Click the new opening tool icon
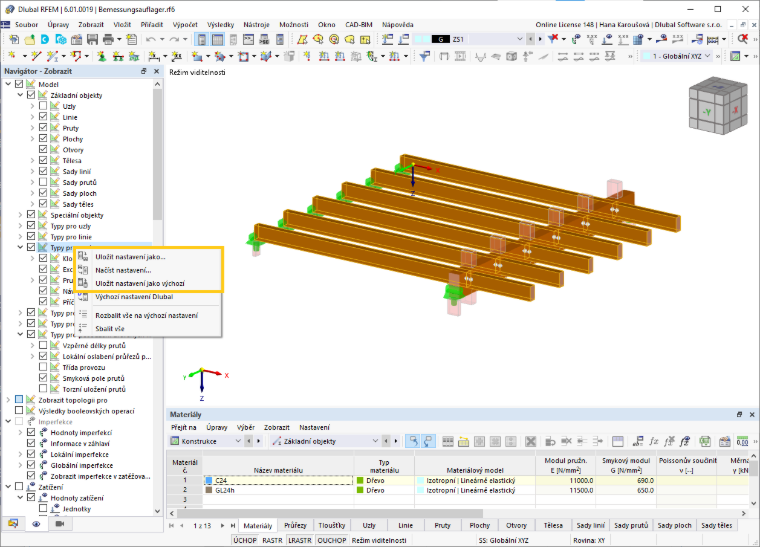The image size is (760, 547). [243, 56]
